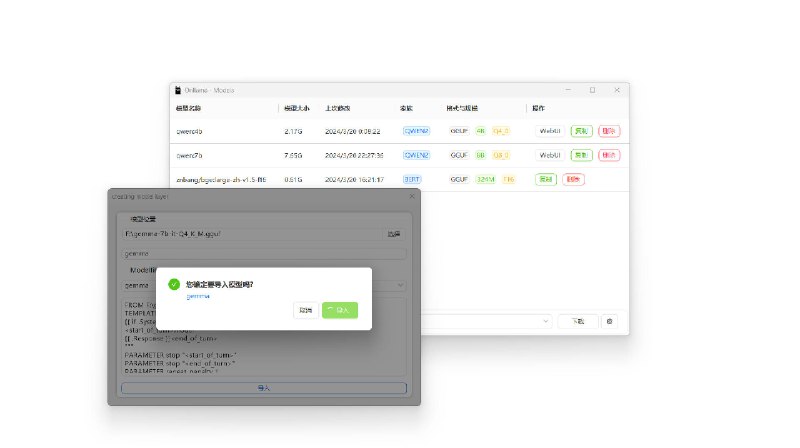Click the gemma model name input field
This screenshot has height=448, width=800.
coord(264,254)
